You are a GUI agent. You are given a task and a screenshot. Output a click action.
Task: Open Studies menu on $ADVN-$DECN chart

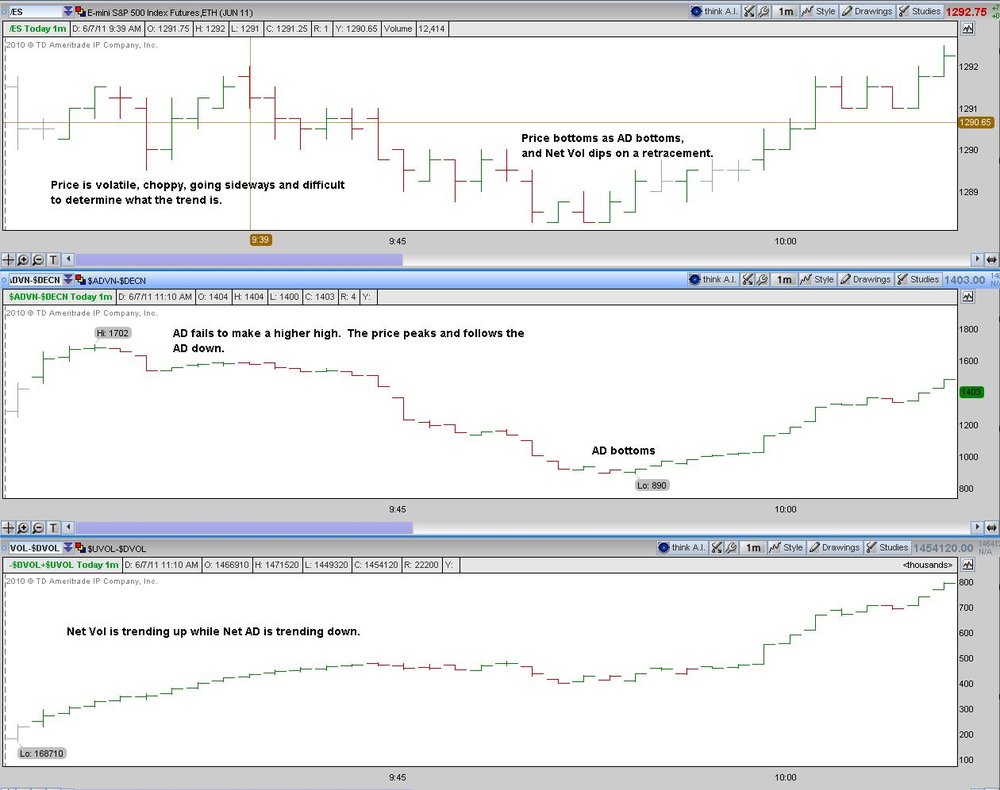918,279
